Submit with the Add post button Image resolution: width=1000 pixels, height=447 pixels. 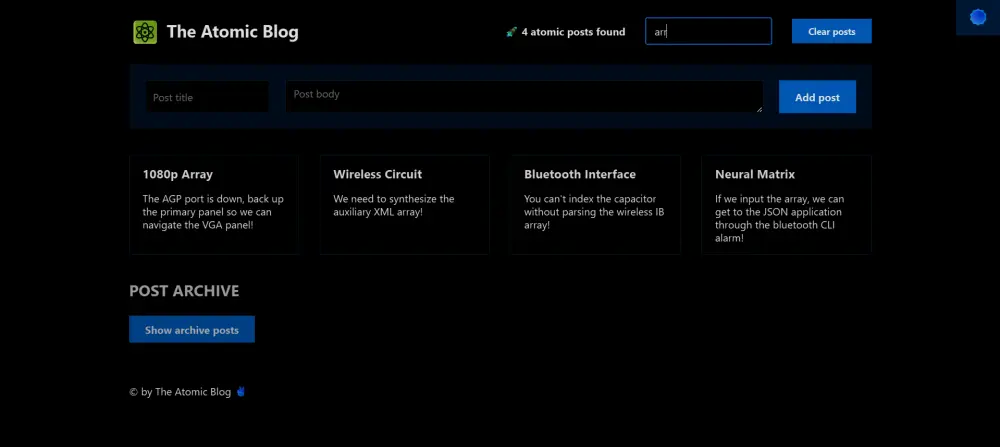(x=817, y=97)
